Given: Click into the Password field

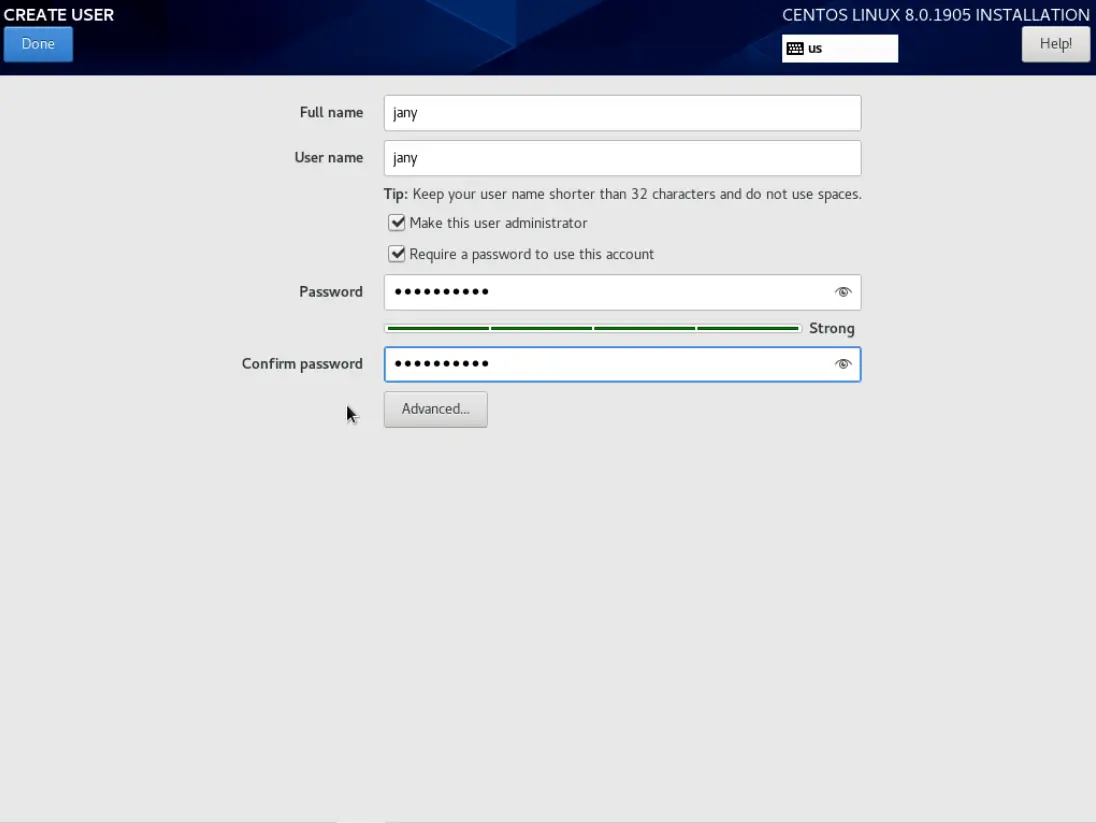Looking at the screenshot, I should [622, 292].
